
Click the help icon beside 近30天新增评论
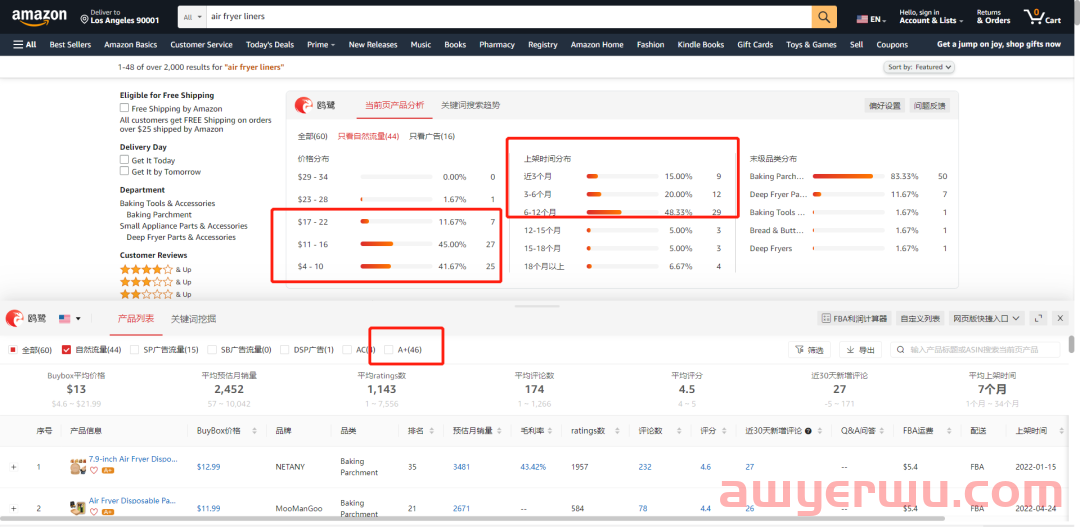point(809,431)
